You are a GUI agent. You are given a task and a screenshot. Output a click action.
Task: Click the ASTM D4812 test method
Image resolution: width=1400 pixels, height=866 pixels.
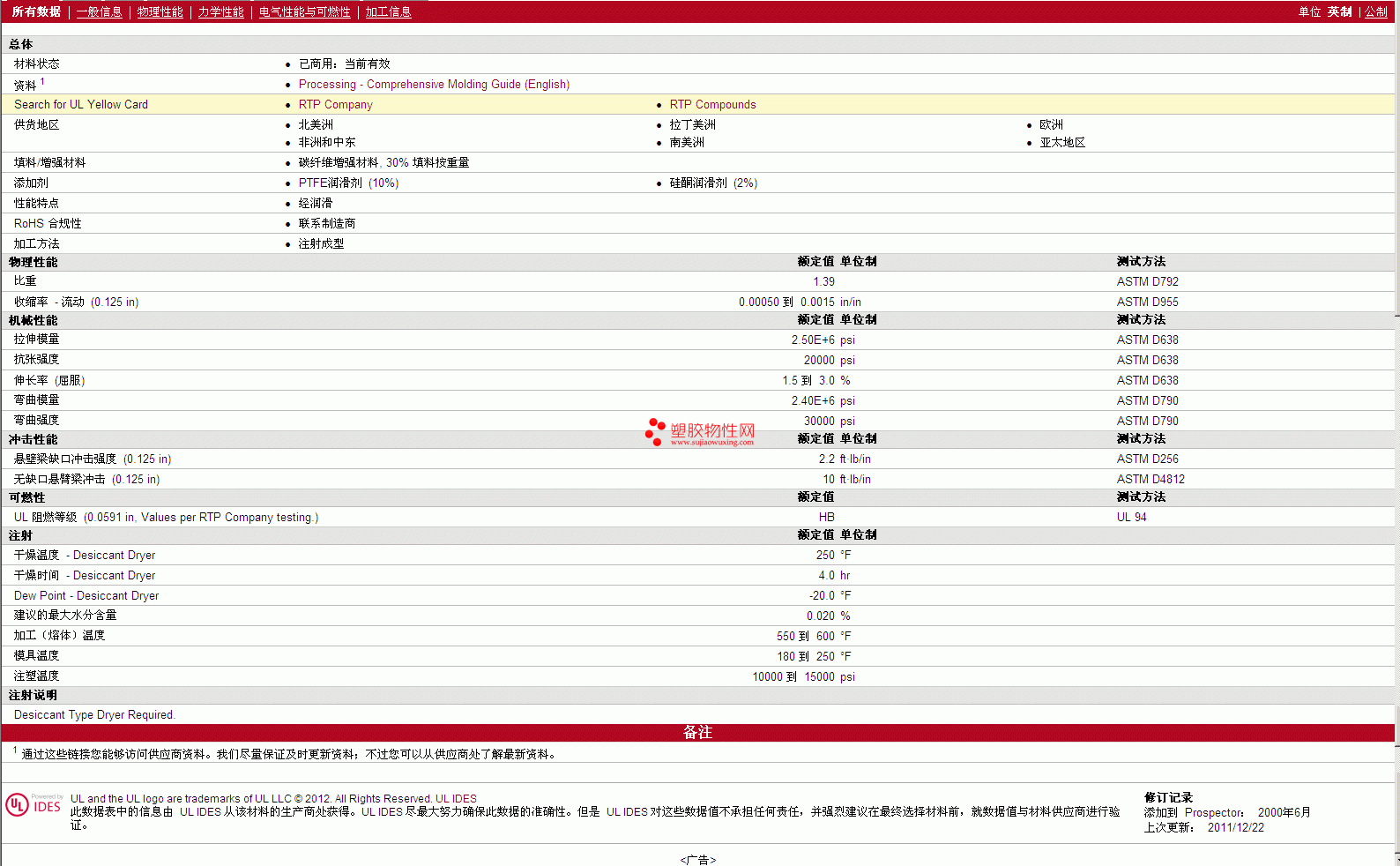point(1151,479)
